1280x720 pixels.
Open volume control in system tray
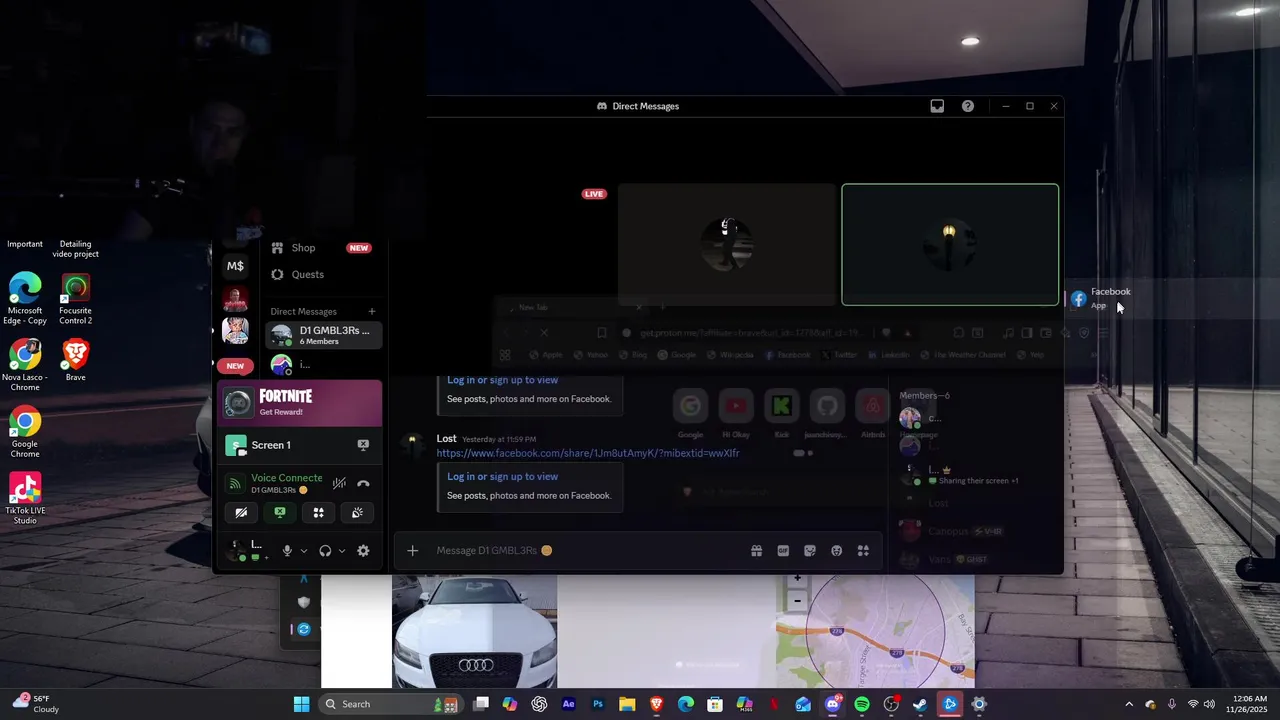point(1210,704)
